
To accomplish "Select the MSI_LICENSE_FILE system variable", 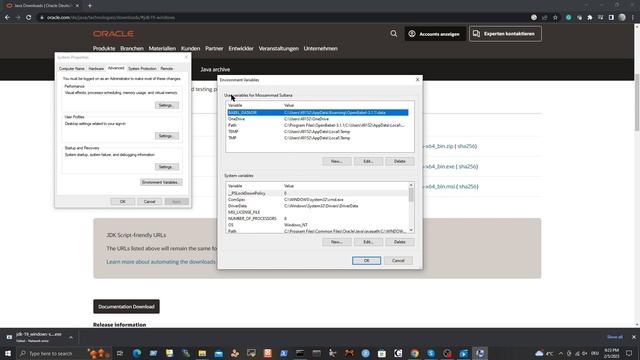I will (318, 212).
